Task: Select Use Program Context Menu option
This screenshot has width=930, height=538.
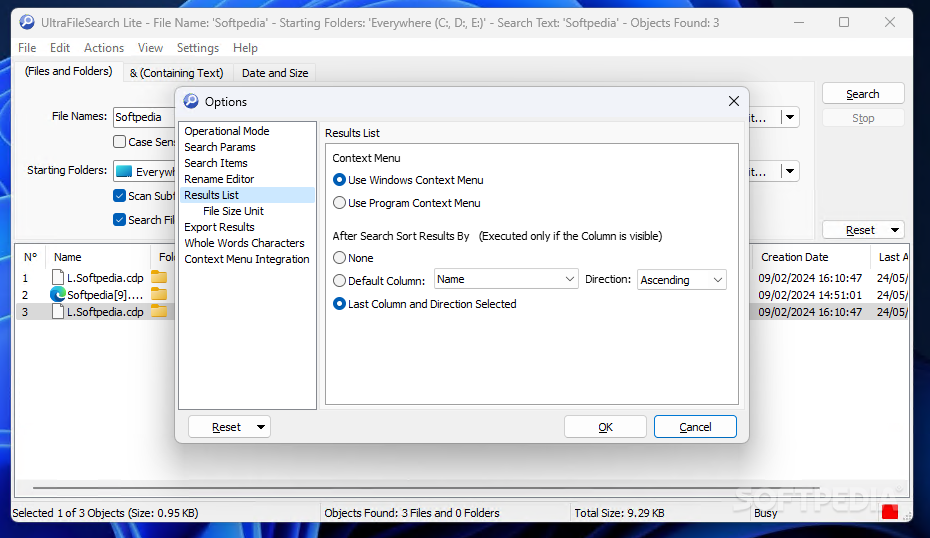Action: pyautogui.click(x=339, y=203)
